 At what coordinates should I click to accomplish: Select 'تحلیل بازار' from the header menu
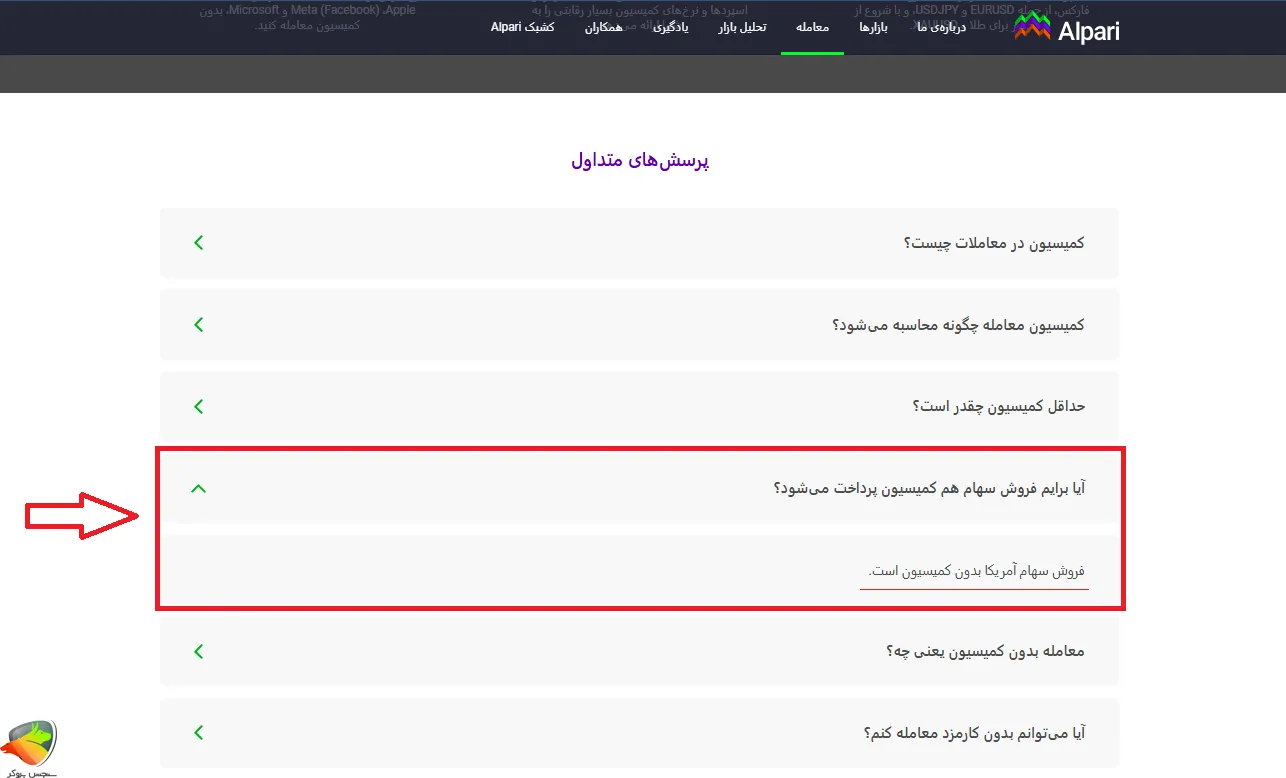[x=742, y=27]
